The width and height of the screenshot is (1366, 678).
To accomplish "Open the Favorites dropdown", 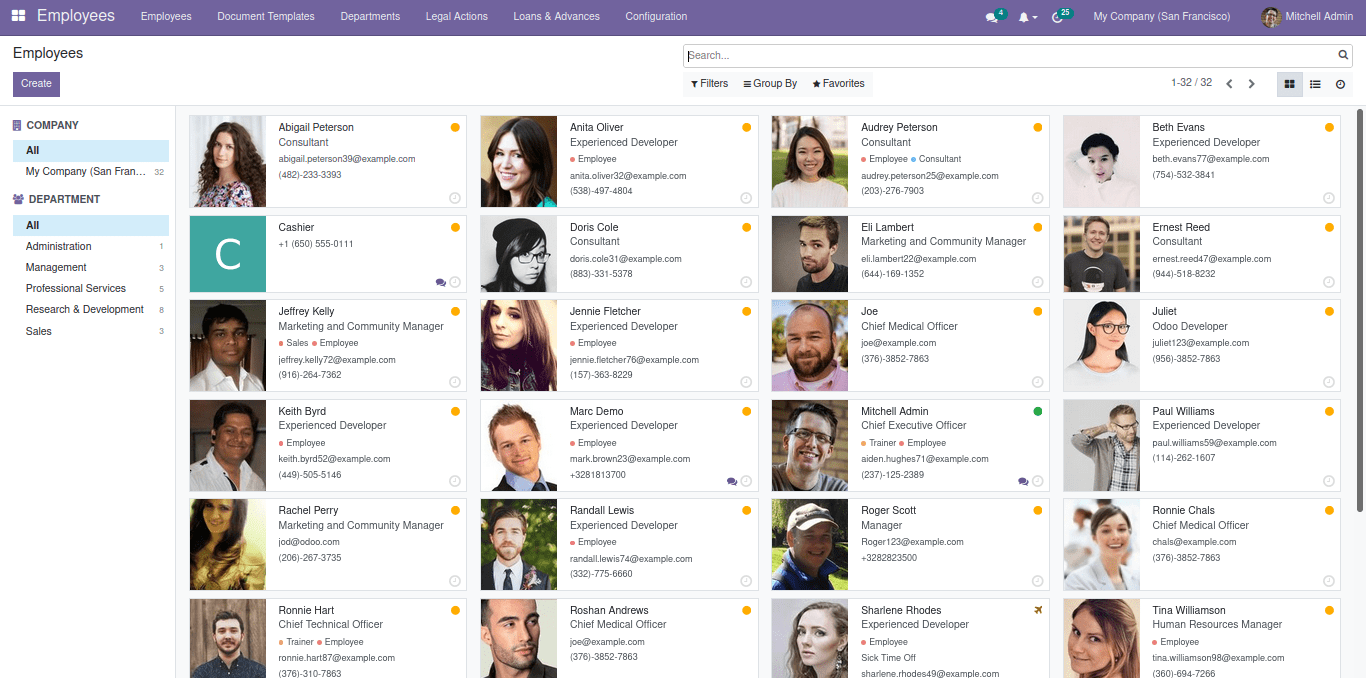I will (x=838, y=84).
